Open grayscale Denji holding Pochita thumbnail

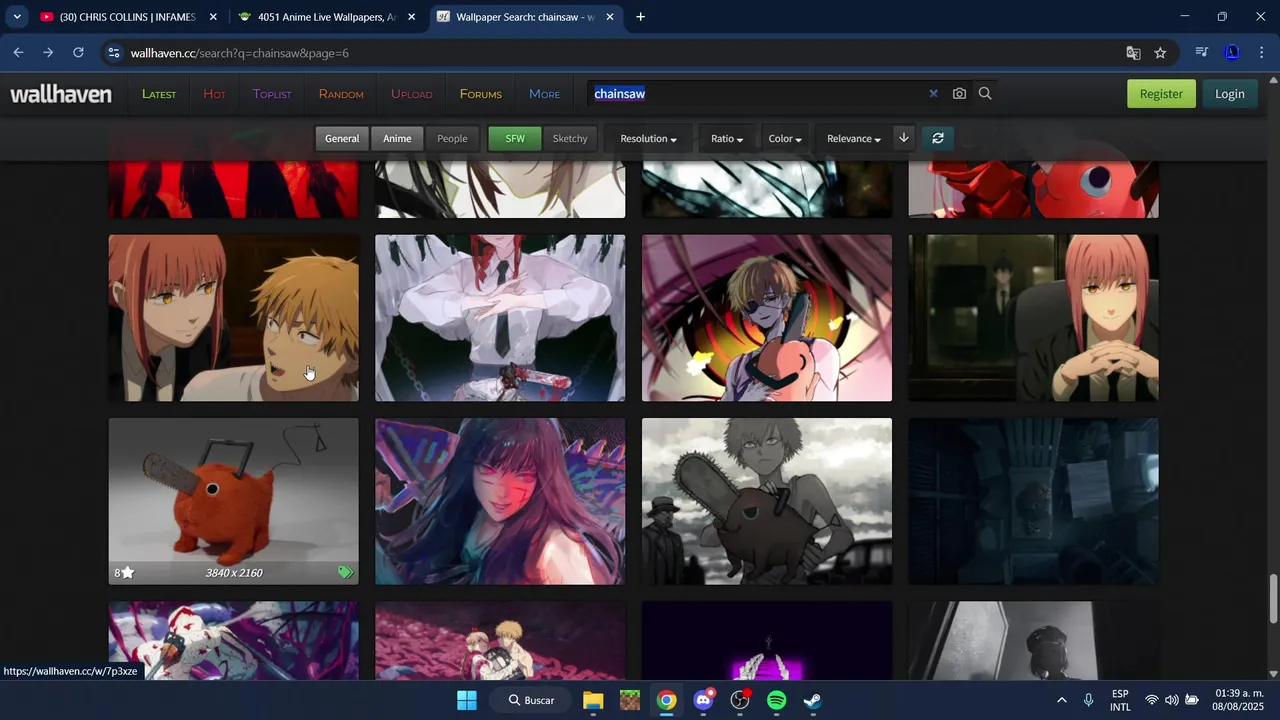[767, 501]
